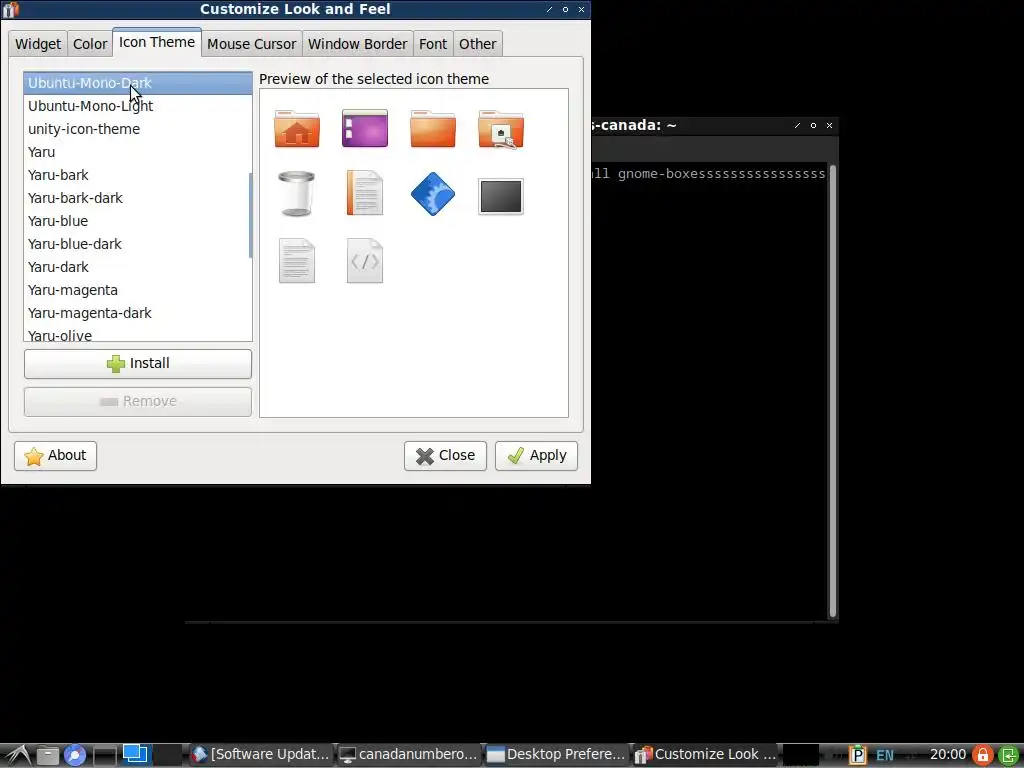This screenshot has width=1024, height=768.
Task: Click the terminal launcher icon in taskbar
Action: [x=104, y=755]
